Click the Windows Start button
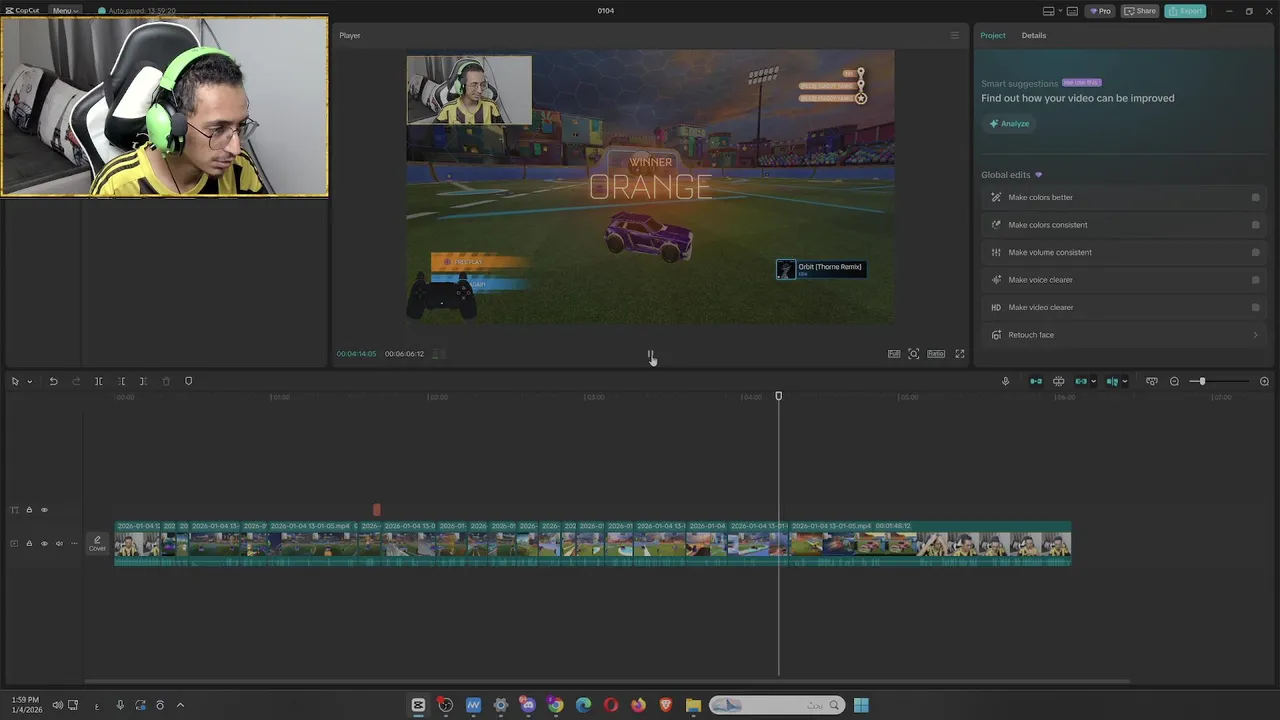The image size is (1280, 720). tap(861, 705)
